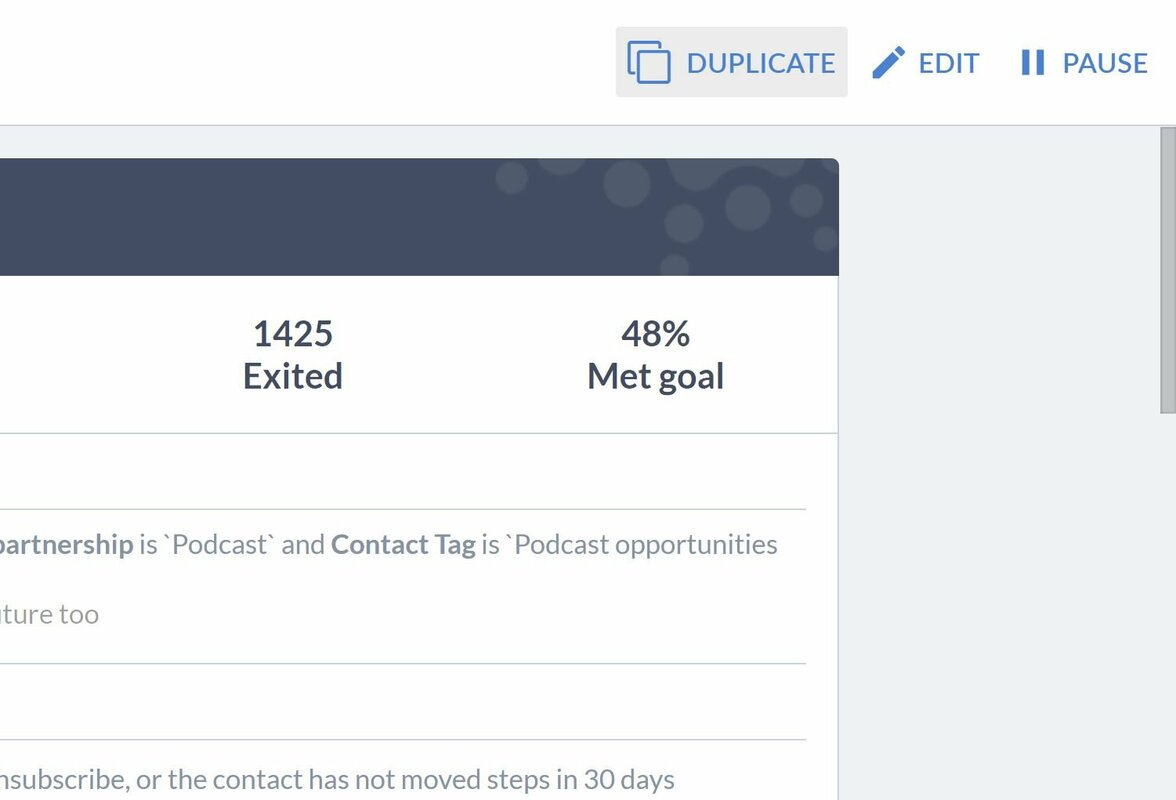This screenshot has width=1176, height=800.
Task: Pause the running automation
Action: coord(1083,62)
